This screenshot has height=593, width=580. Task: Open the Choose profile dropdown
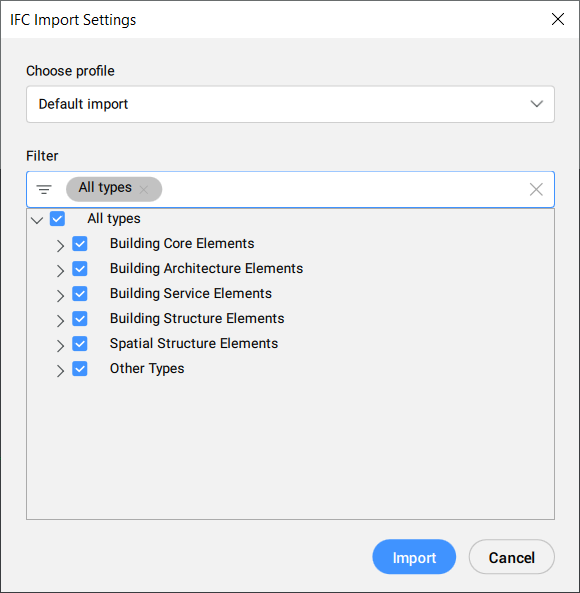(x=290, y=104)
